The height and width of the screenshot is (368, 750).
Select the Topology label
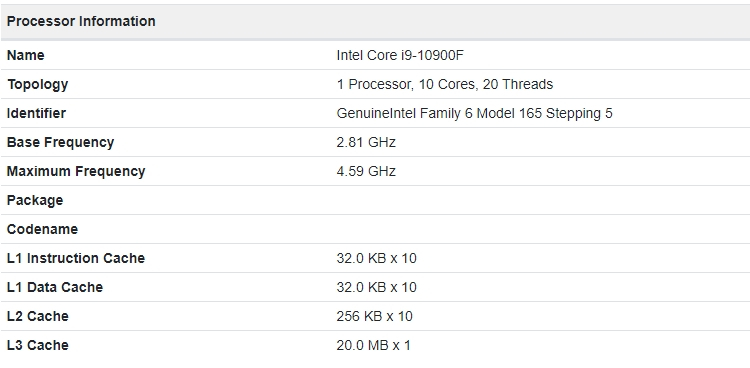[37, 84]
